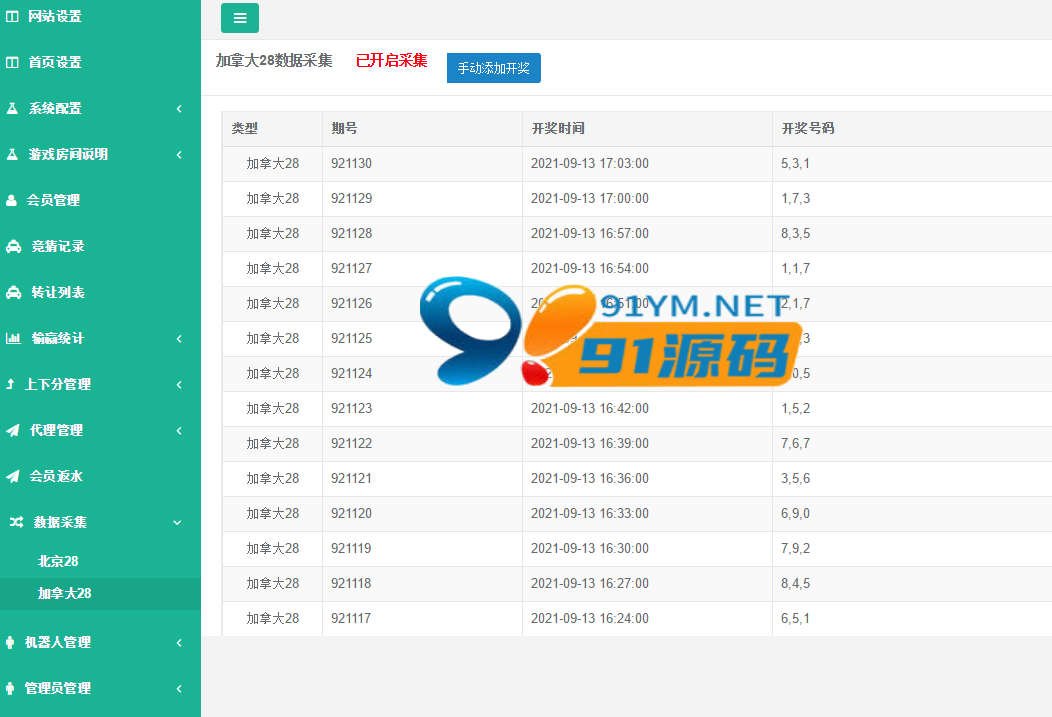Click the car icon beside 转让列表

(13, 292)
